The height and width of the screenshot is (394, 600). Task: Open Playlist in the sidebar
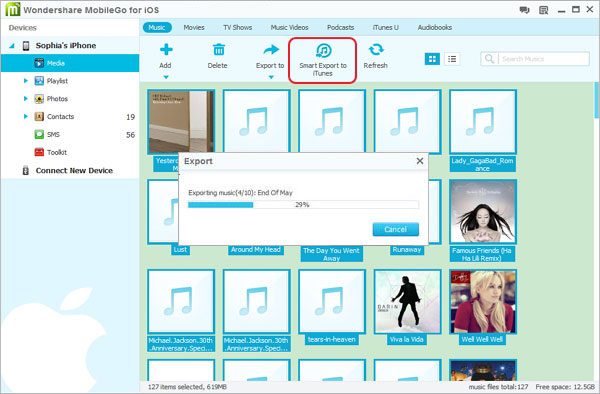(57, 81)
